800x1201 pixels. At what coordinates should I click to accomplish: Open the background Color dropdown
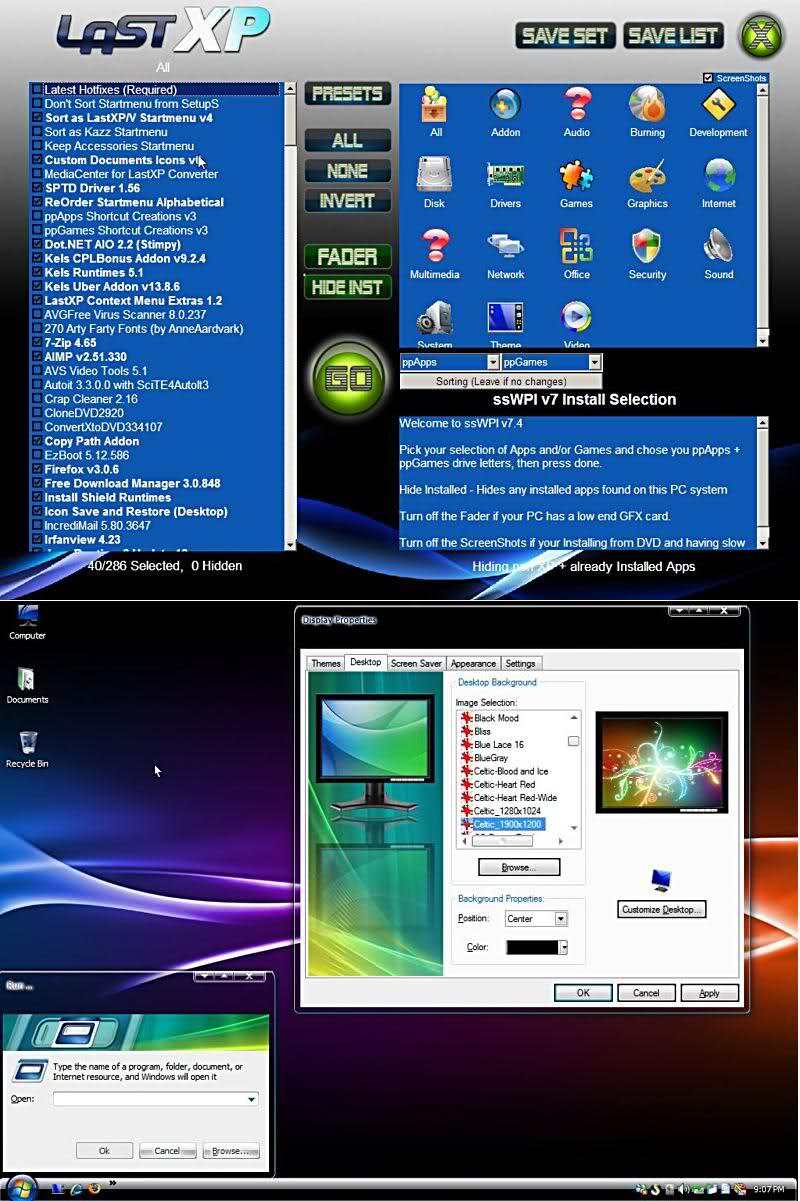(x=563, y=947)
